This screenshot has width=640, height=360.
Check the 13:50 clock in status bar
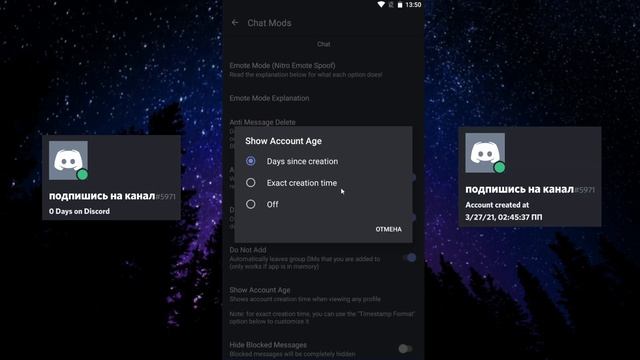tap(413, 5)
